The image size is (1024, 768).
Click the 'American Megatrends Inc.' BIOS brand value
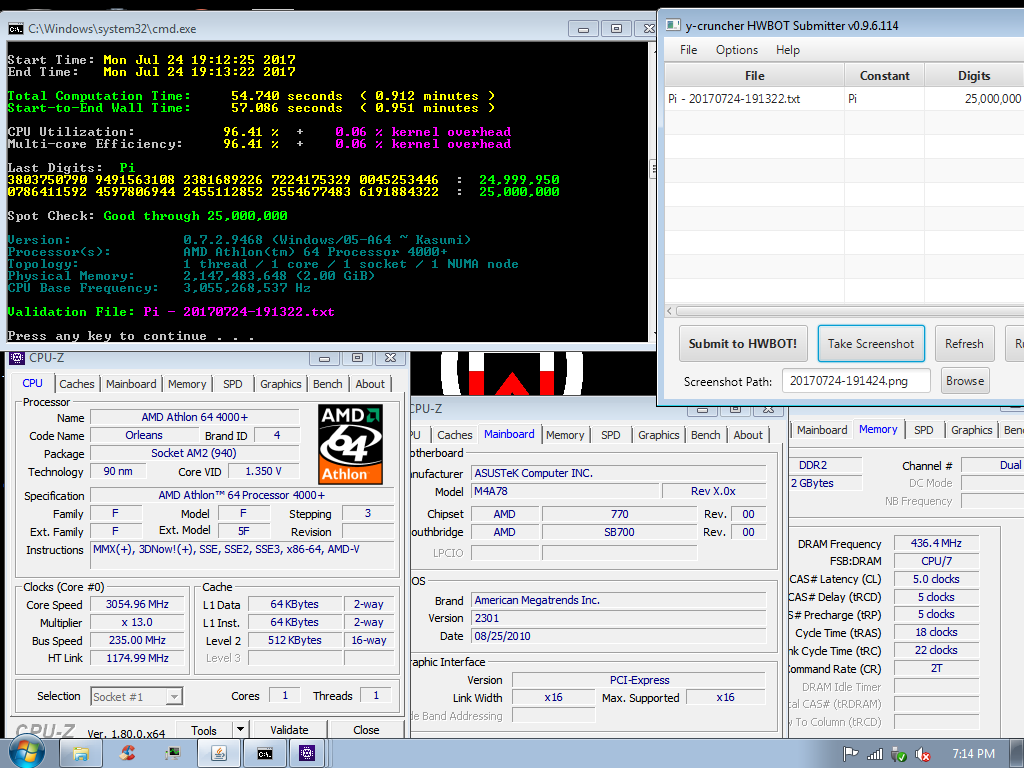[x=618, y=600]
